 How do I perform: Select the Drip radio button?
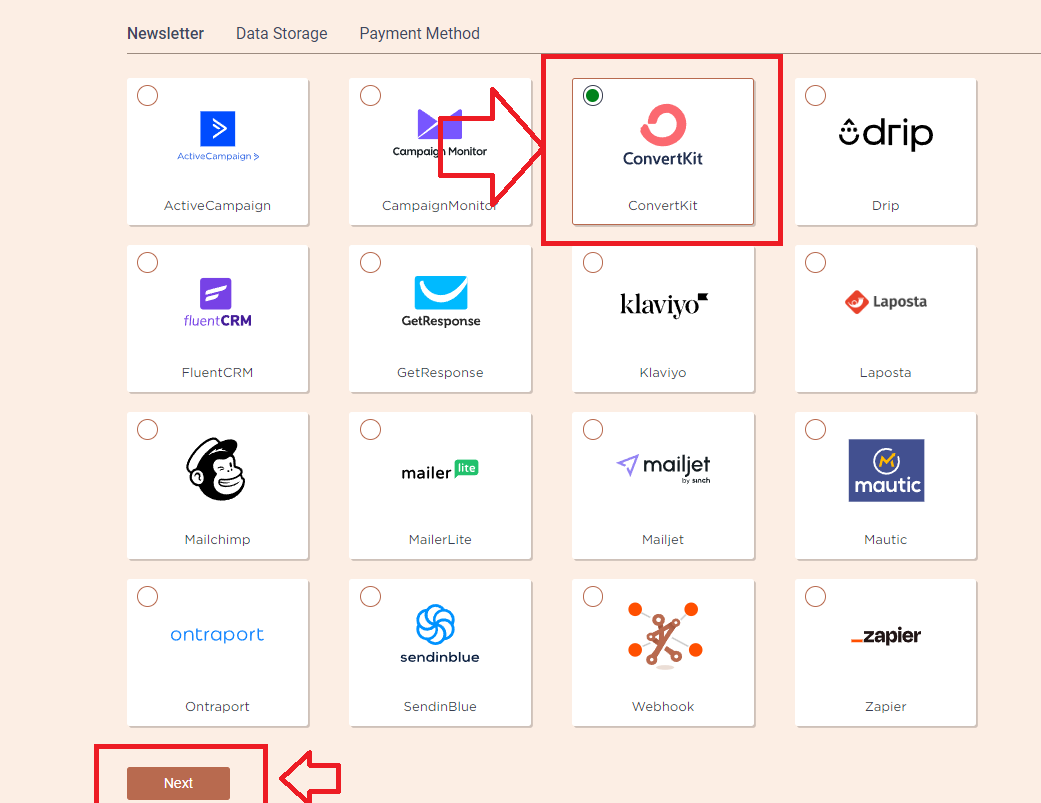815,96
